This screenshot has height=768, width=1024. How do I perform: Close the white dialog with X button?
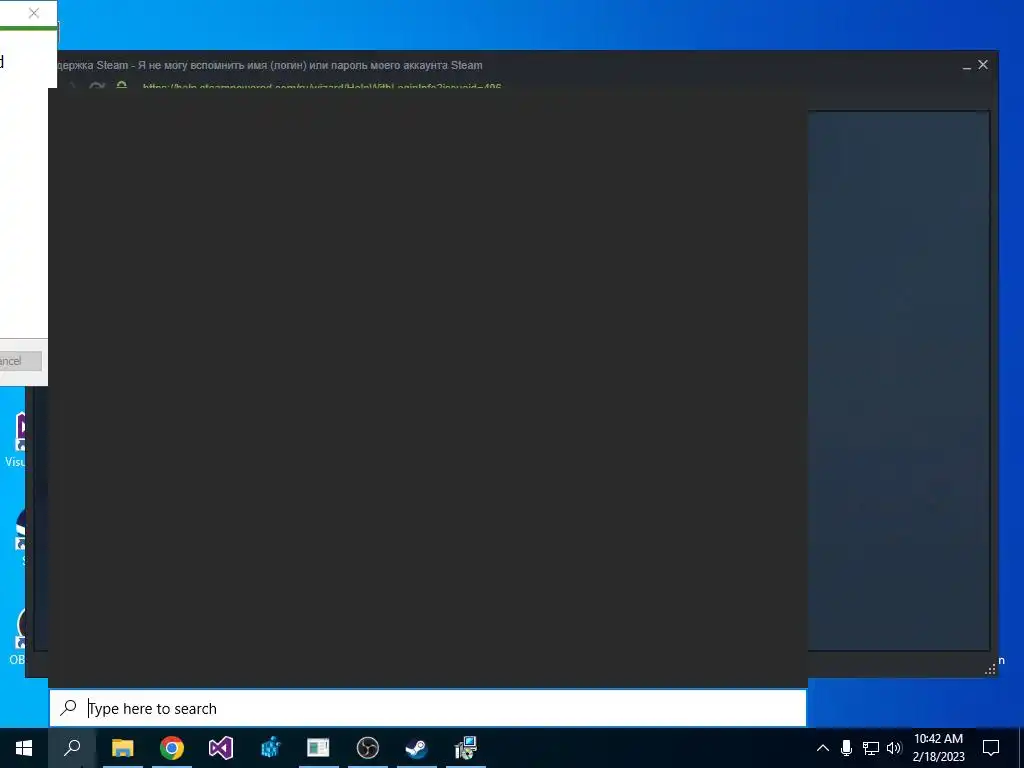pyautogui.click(x=34, y=13)
